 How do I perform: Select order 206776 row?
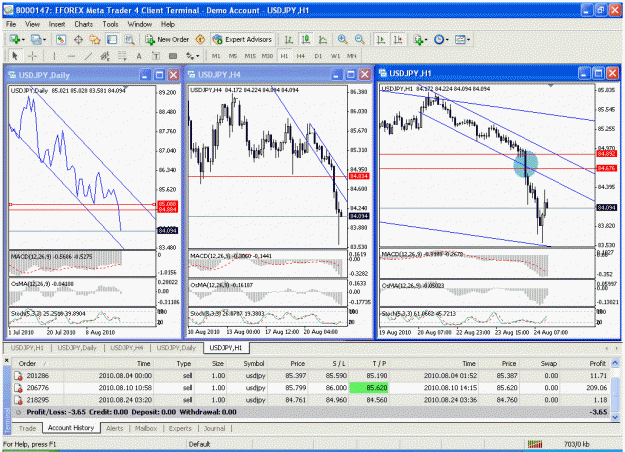[311, 388]
